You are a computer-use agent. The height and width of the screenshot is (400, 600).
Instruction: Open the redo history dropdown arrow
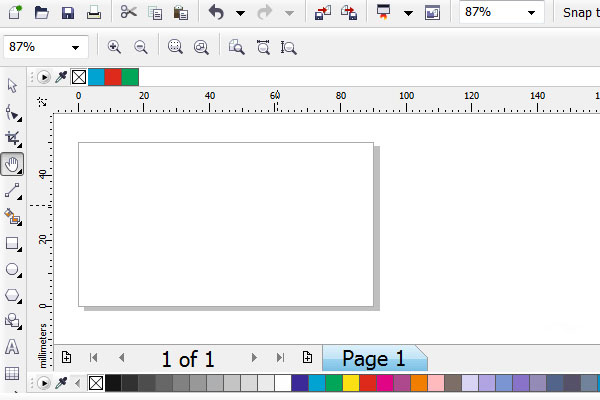[x=290, y=13]
